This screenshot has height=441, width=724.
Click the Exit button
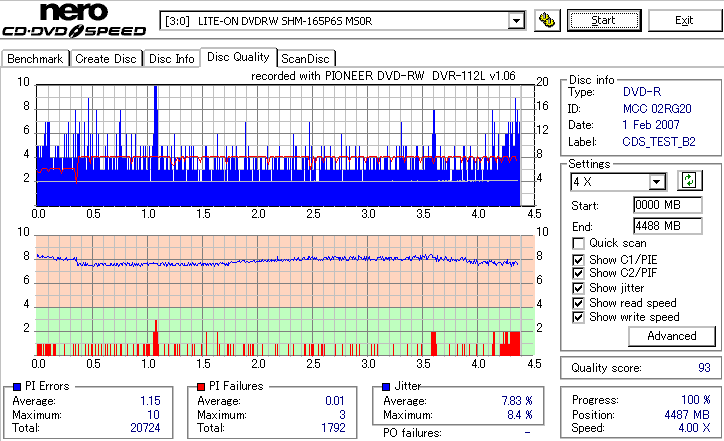point(684,20)
